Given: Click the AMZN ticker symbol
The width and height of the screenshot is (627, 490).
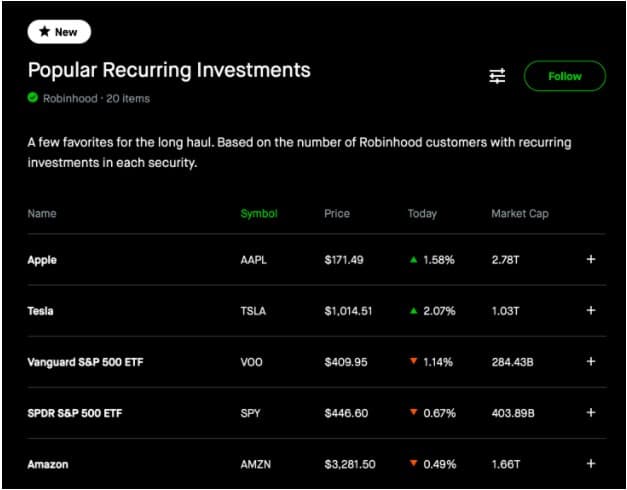Looking at the screenshot, I should pyautogui.click(x=256, y=464).
